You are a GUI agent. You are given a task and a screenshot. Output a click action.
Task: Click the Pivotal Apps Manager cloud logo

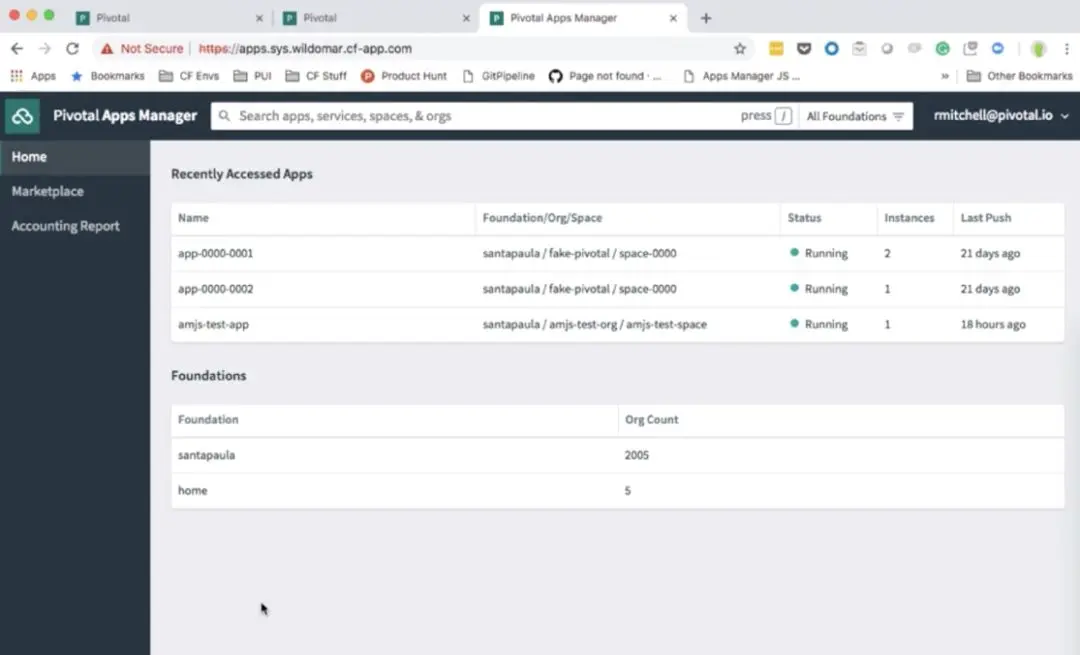coord(22,116)
